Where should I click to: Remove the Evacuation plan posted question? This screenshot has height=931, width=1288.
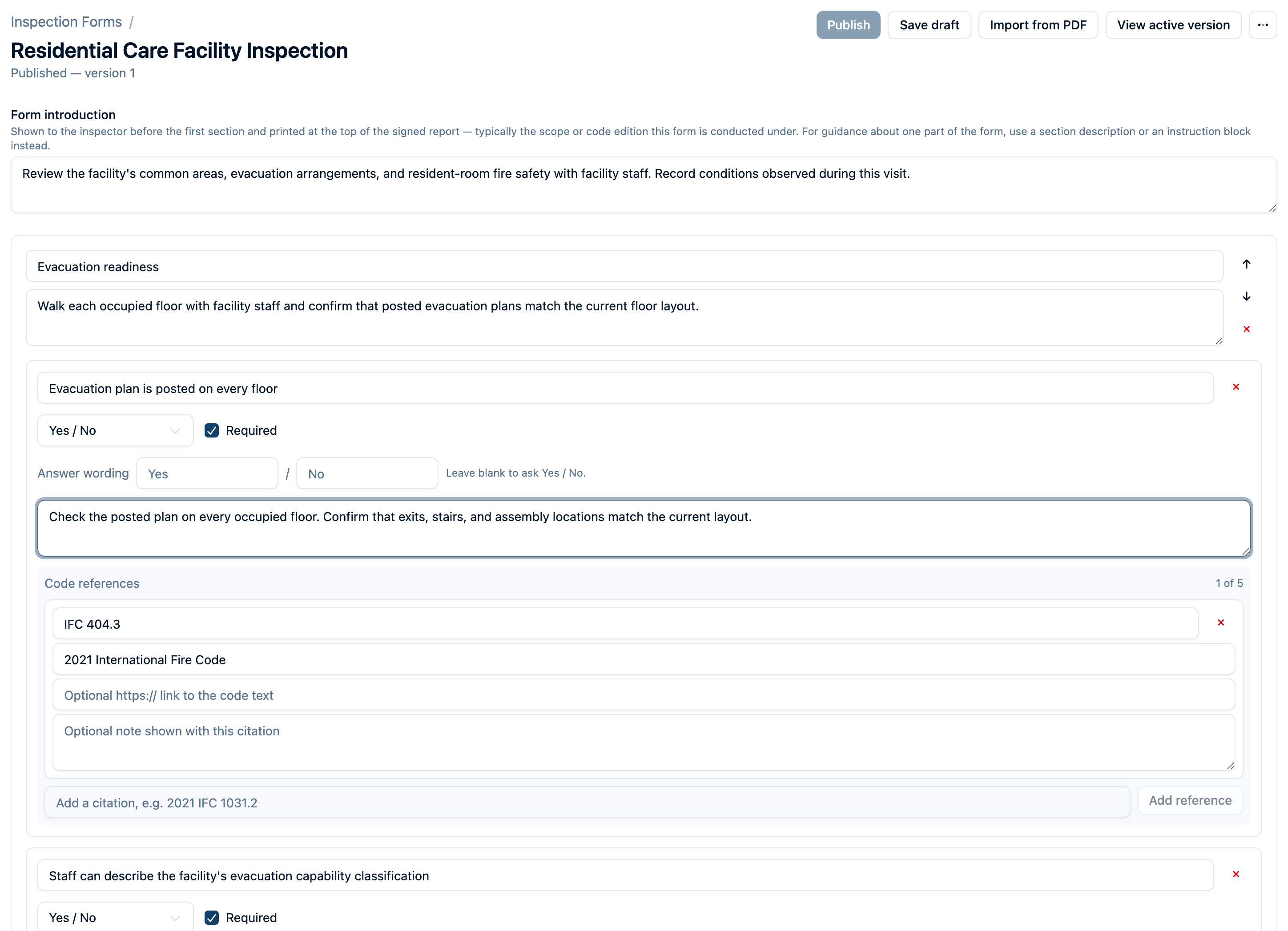tap(1236, 387)
